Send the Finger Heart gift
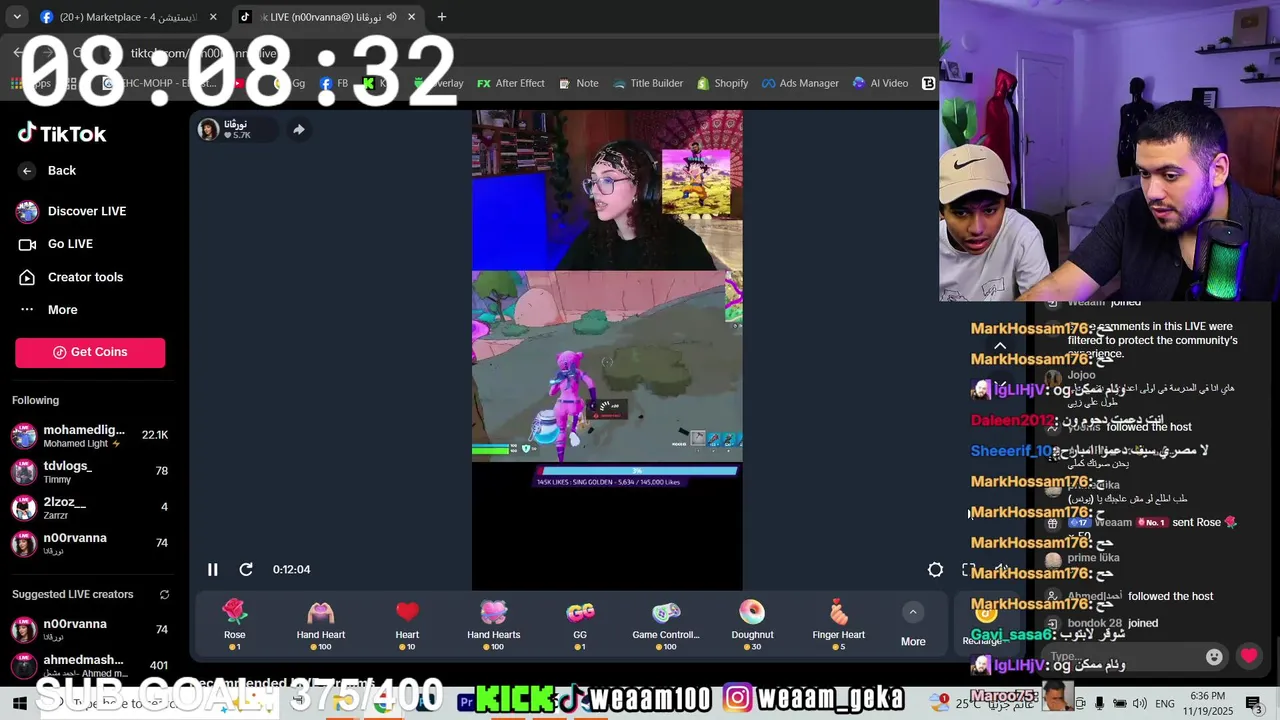The image size is (1280, 720). (x=839, y=625)
